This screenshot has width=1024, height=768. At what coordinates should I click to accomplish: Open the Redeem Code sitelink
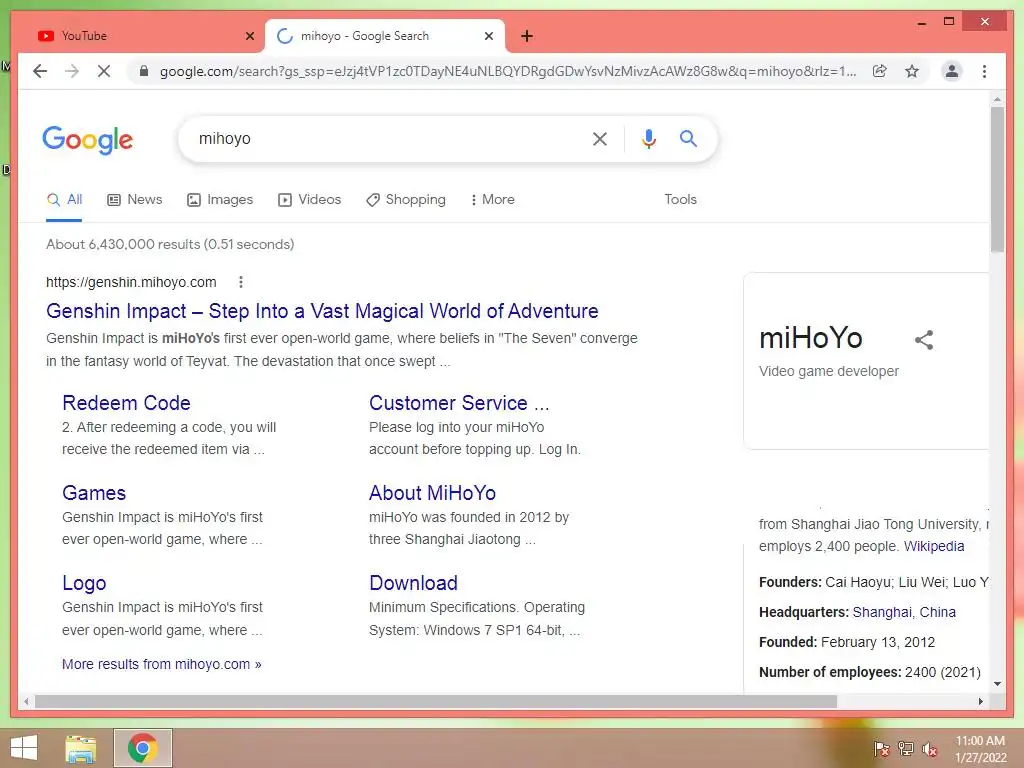click(126, 403)
